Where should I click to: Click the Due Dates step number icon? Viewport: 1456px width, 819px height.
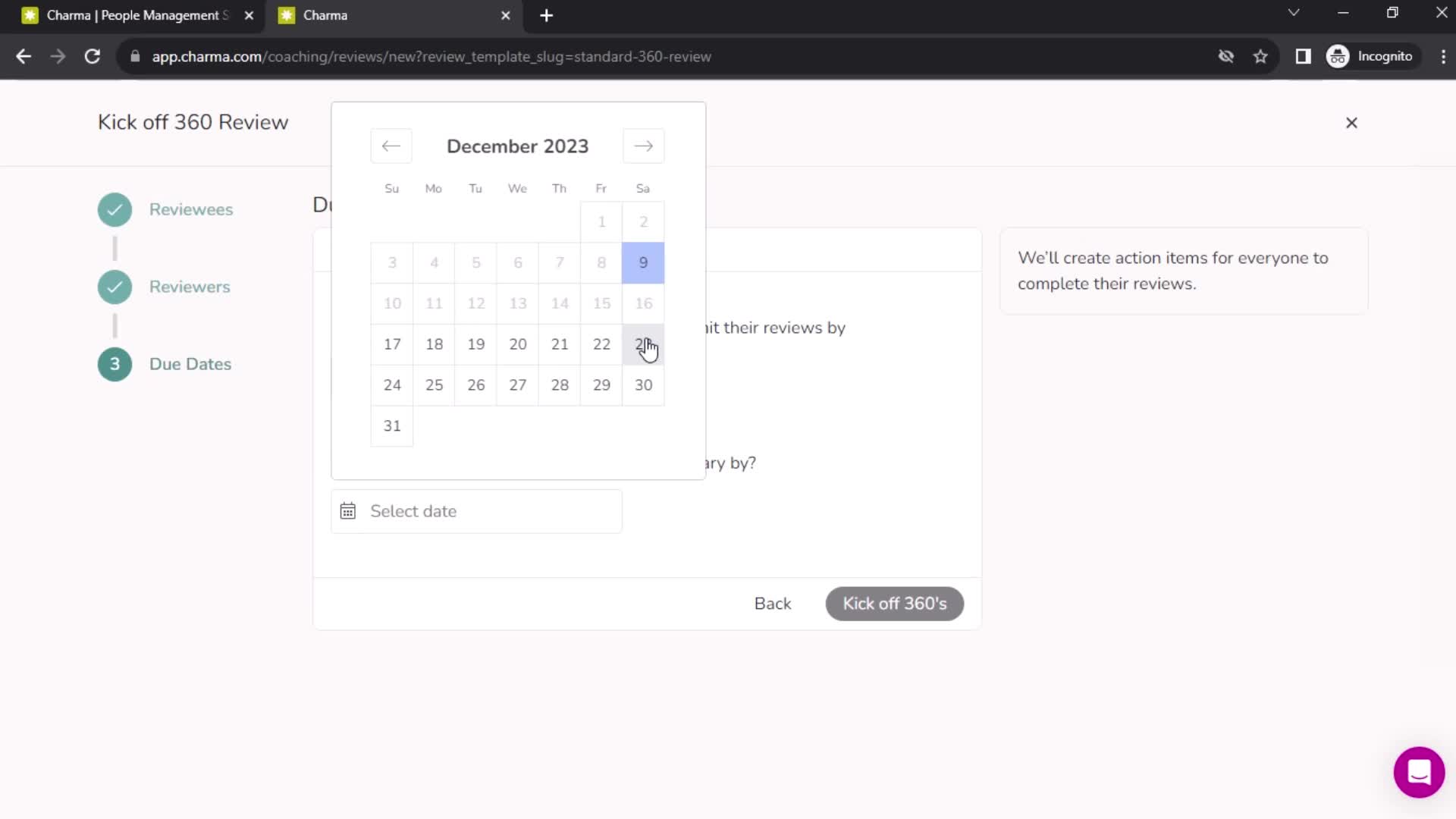[x=114, y=363]
